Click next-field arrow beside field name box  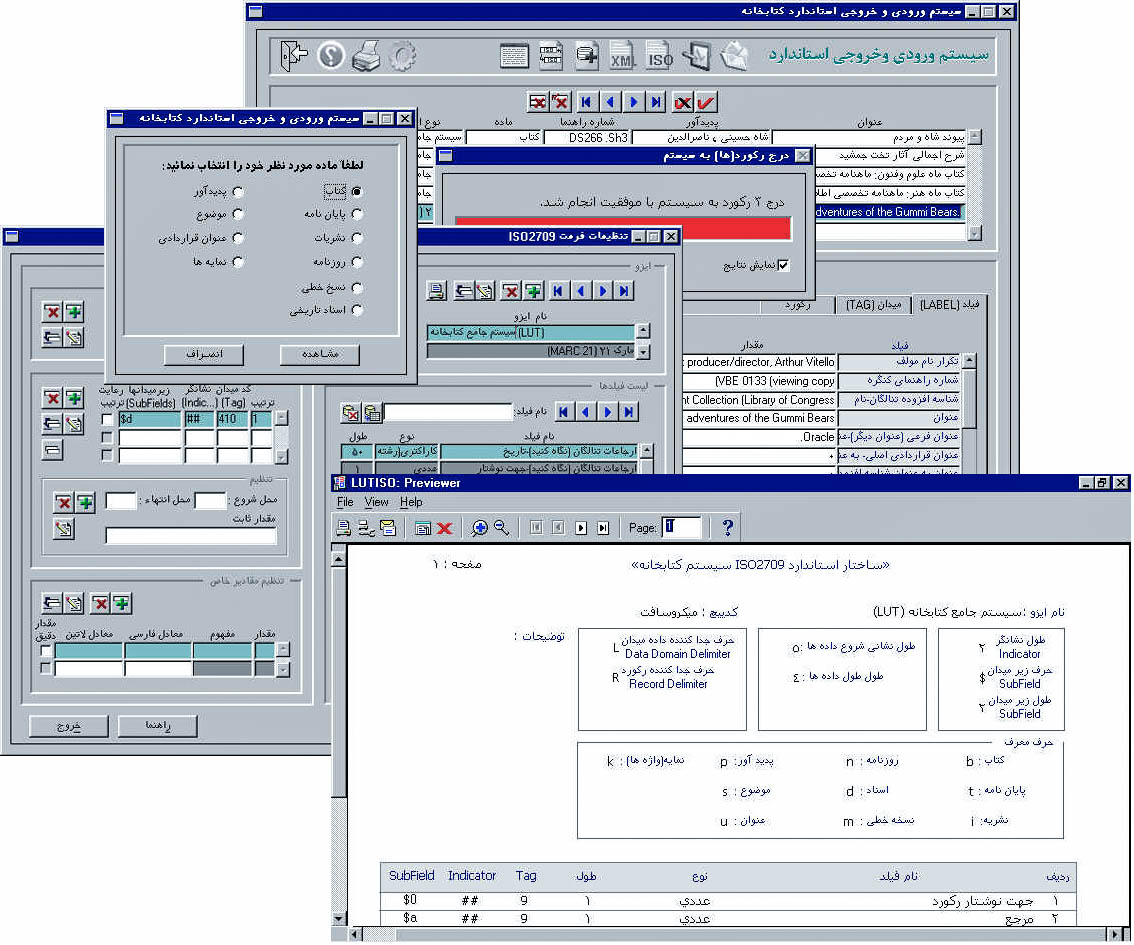[608, 412]
